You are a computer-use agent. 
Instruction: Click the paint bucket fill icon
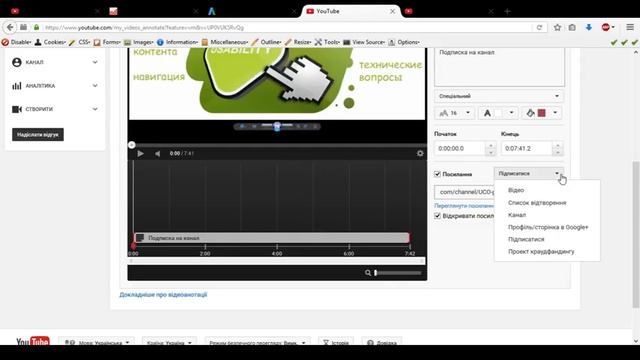pyautogui.click(x=530, y=113)
